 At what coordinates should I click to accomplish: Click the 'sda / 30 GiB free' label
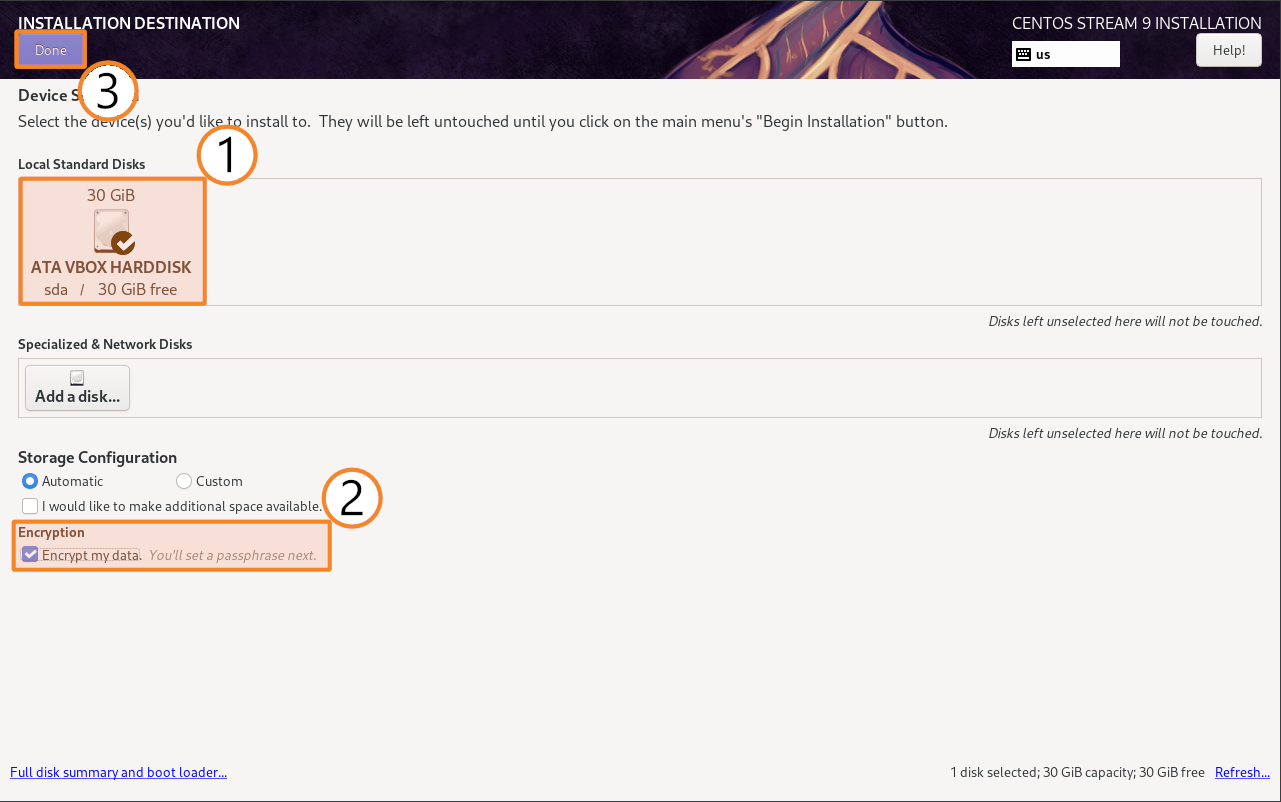coord(111,289)
